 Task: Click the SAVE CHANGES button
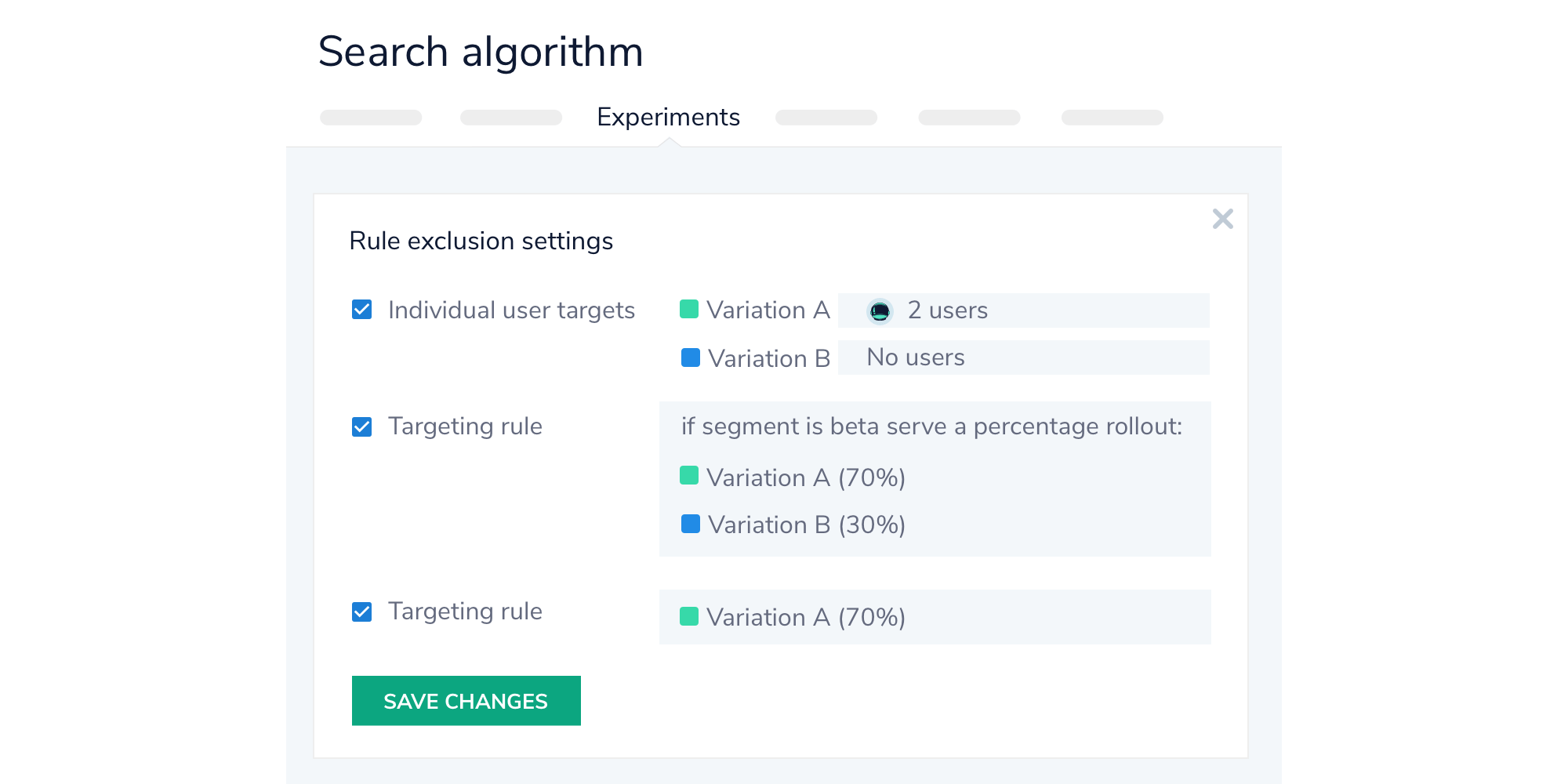[466, 701]
